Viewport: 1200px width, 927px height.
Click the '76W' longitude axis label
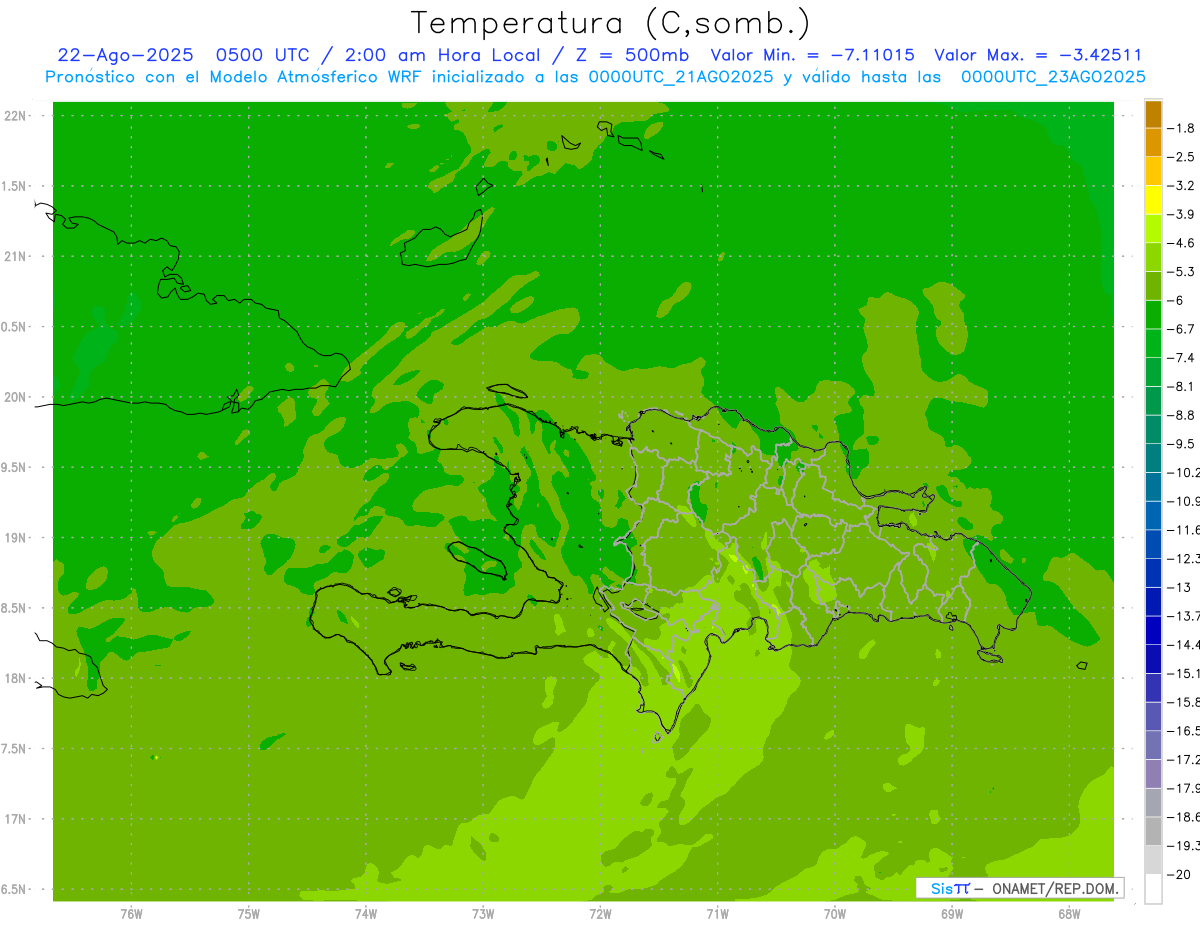pyautogui.click(x=131, y=914)
